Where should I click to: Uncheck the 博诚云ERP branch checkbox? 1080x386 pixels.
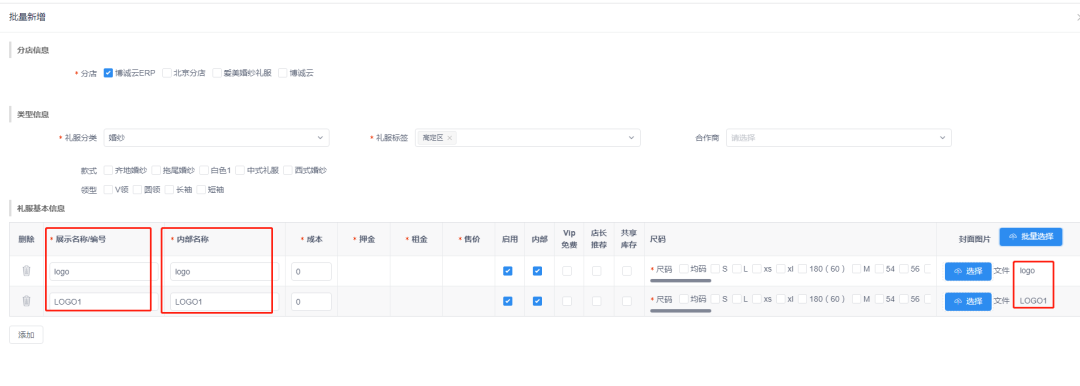pos(108,72)
